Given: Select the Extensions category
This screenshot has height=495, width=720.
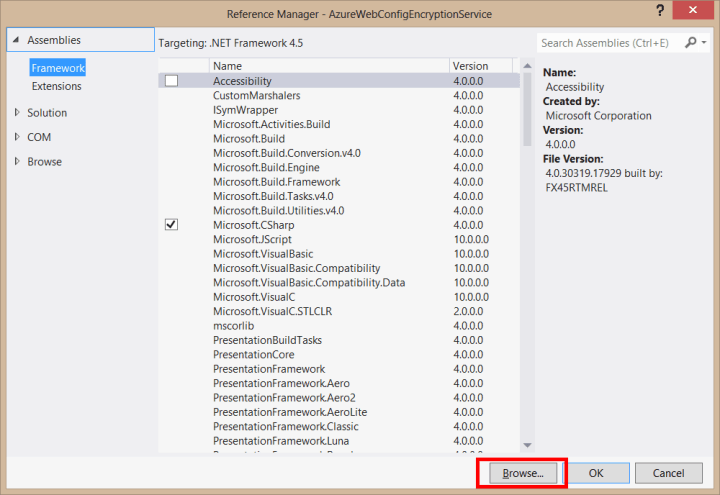Looking at the screenshot, I should [56, 86].
